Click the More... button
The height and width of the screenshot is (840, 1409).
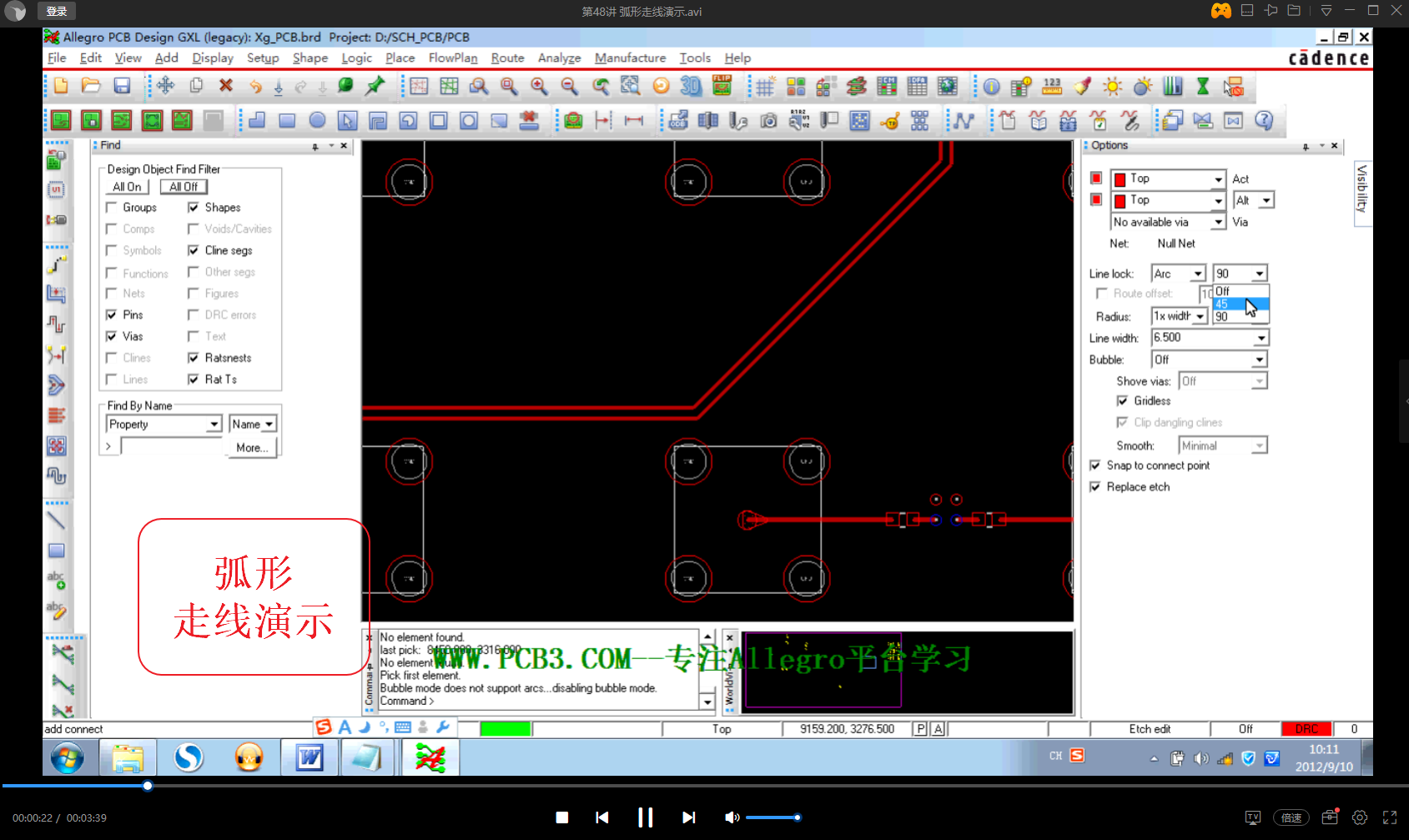pyautogui.click(x=252, y=448)
